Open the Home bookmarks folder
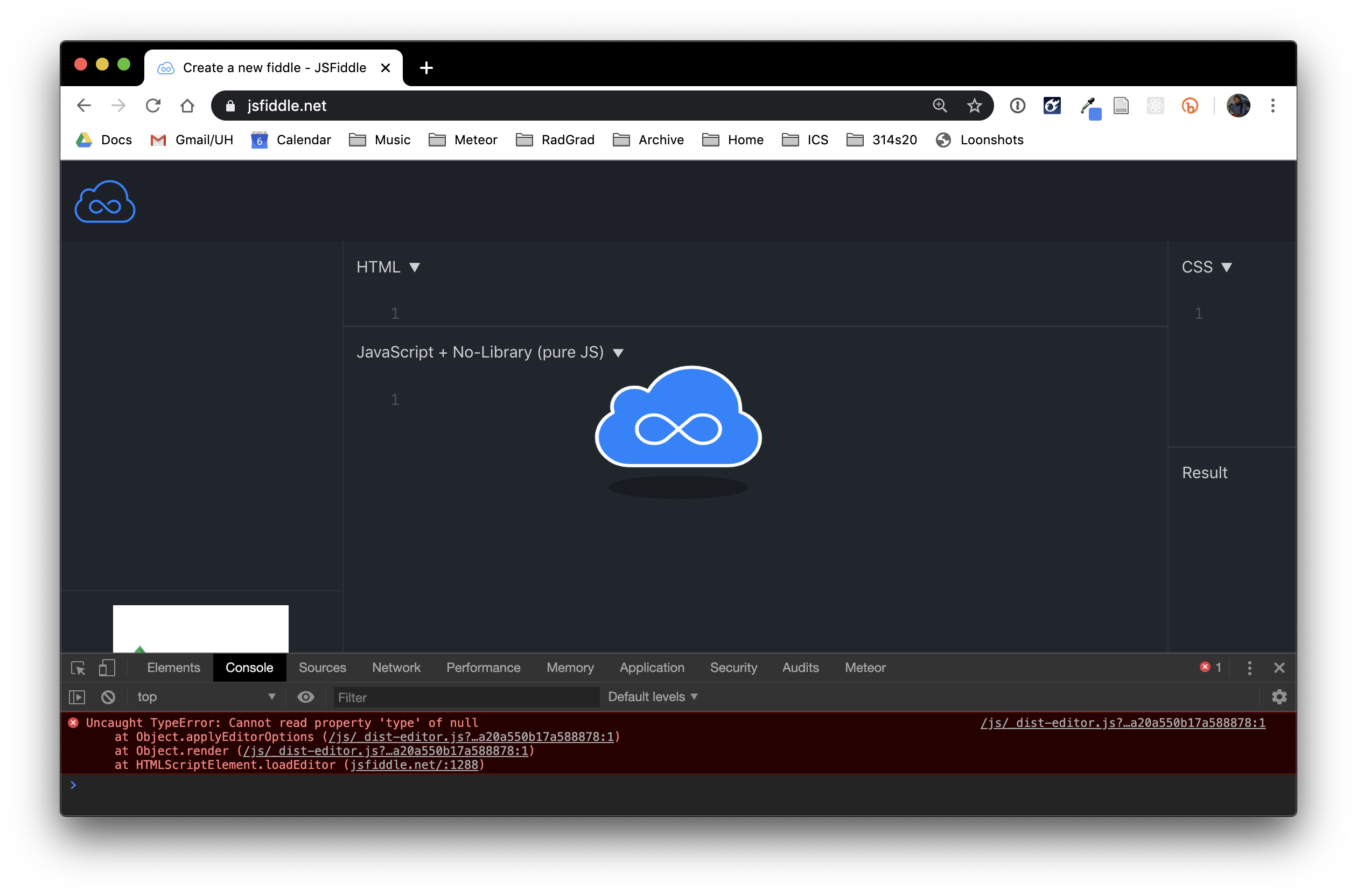The image size is (1357, 896). [732, 140]
